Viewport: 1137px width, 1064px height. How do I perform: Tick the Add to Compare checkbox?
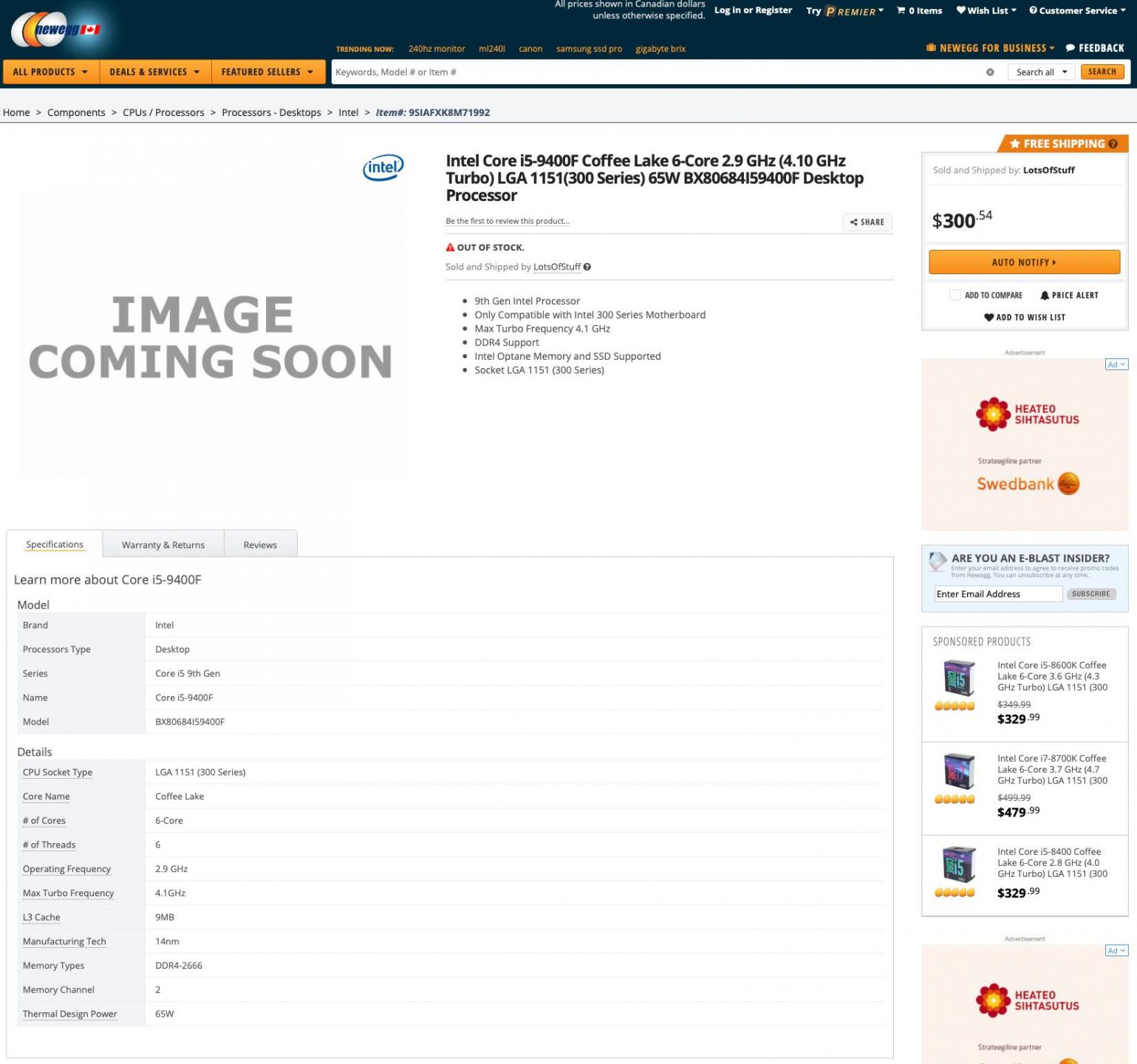[955, 296]
